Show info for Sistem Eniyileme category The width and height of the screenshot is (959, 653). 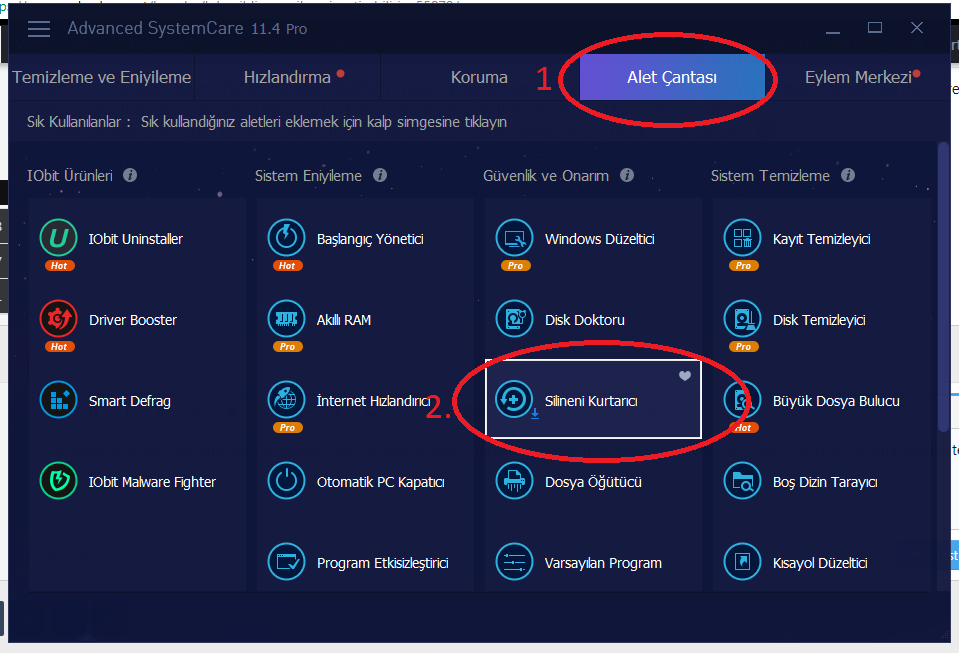(x=380, y=175)
